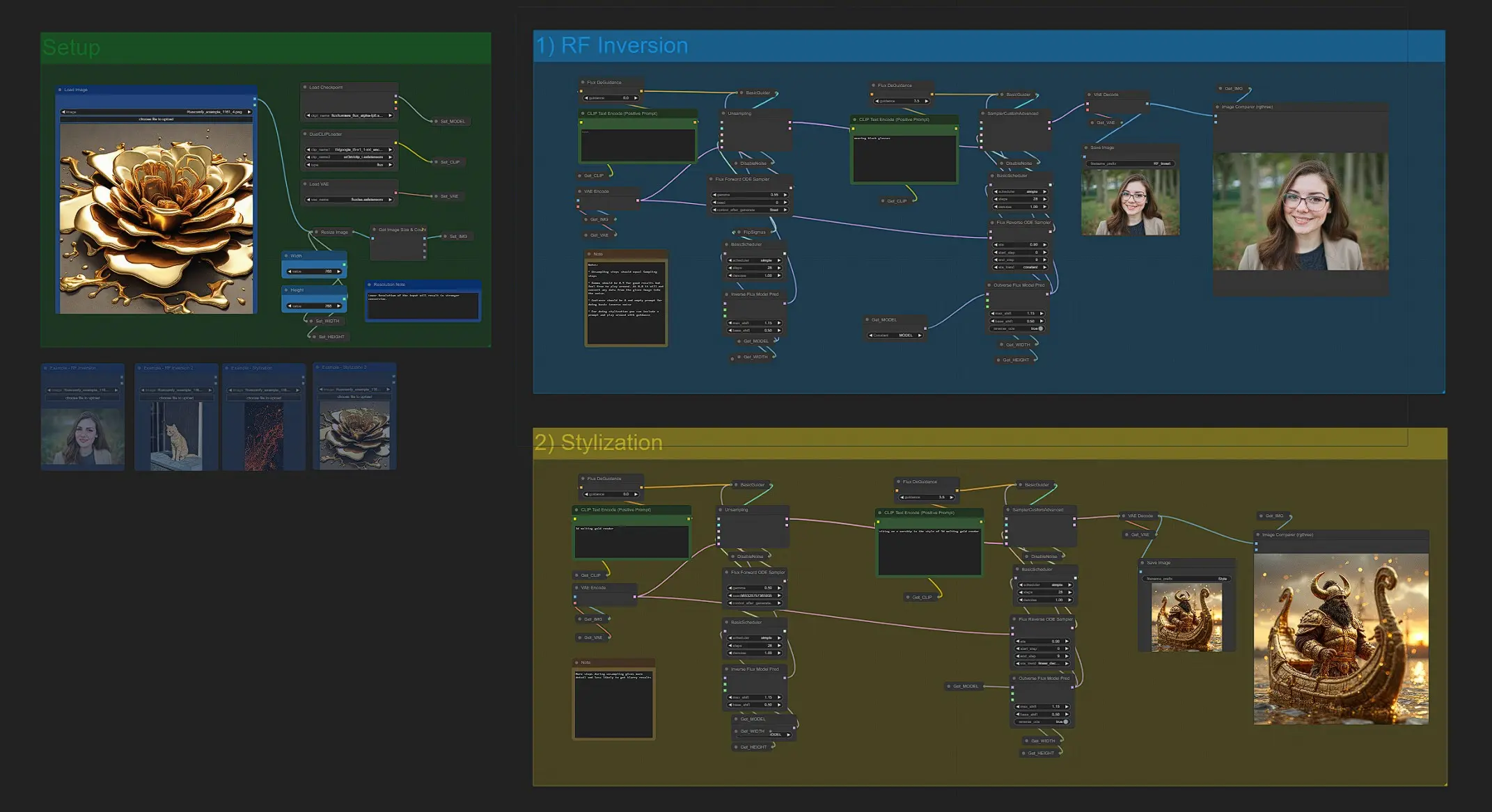Viewport: 1492px width, 812px height.
Task: Adjust the 3.5 guidance value in RF Inversion Flux DeGuidance
Action: 902,101
